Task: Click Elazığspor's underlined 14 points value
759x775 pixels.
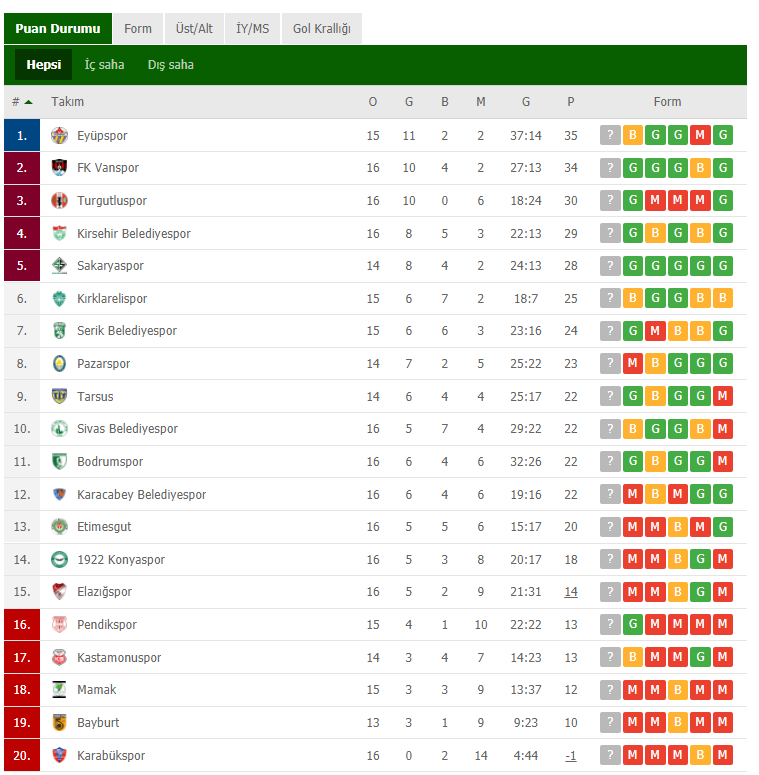Action: (x=571, y=592)
